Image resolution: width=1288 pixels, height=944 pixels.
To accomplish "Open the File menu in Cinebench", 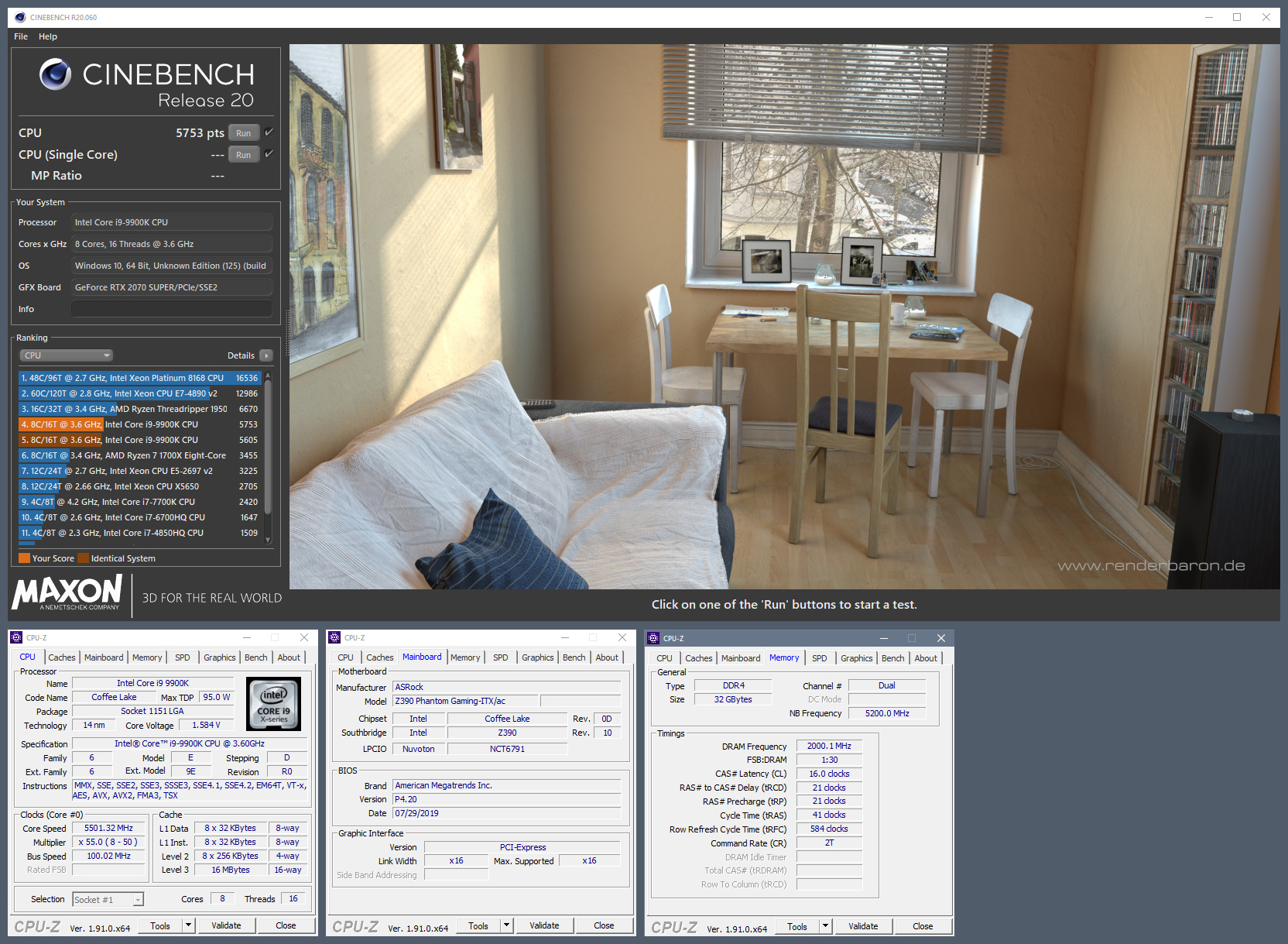I will click(21, 36).
